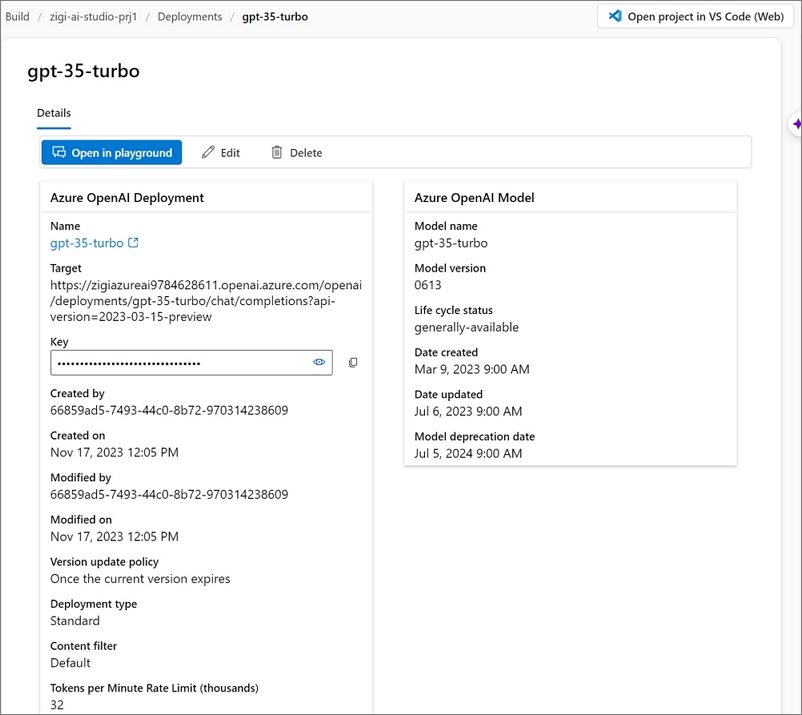Click Model version value 0613
This screenshot has height=715, width=802.
click(428, 285)
